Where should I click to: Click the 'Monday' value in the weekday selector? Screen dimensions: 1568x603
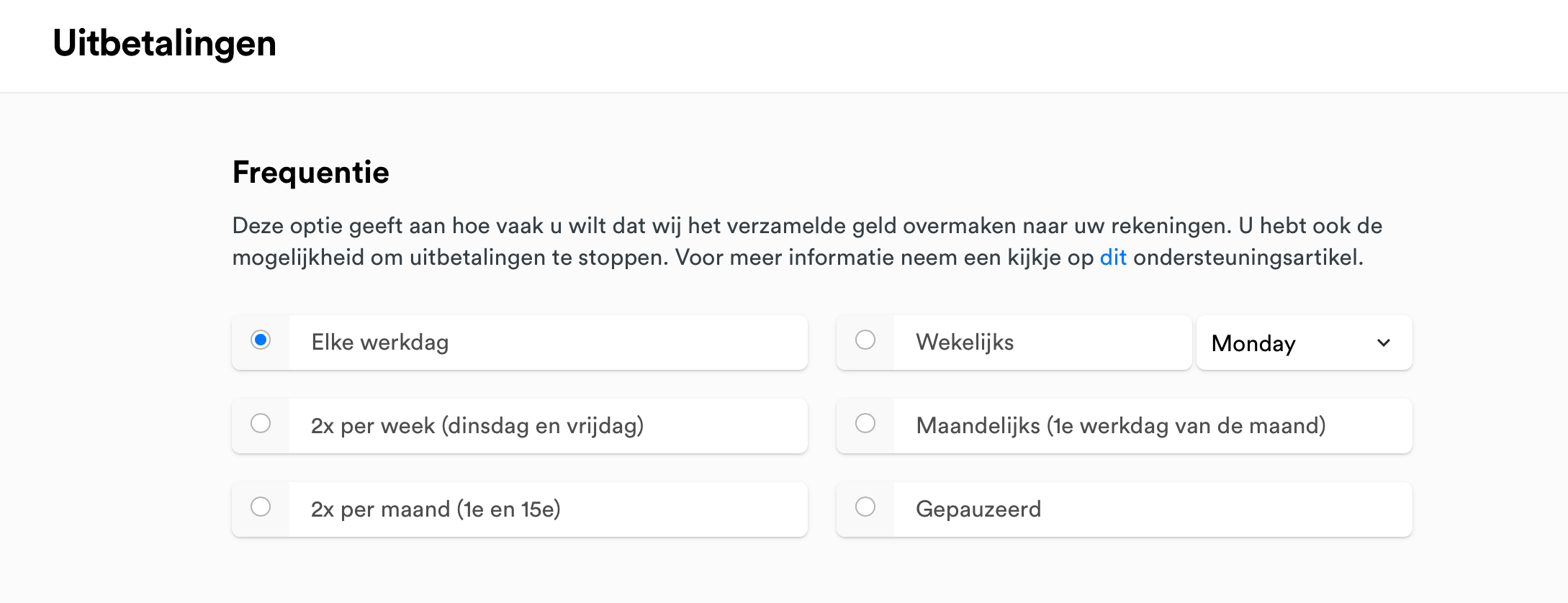(1253, 343)
